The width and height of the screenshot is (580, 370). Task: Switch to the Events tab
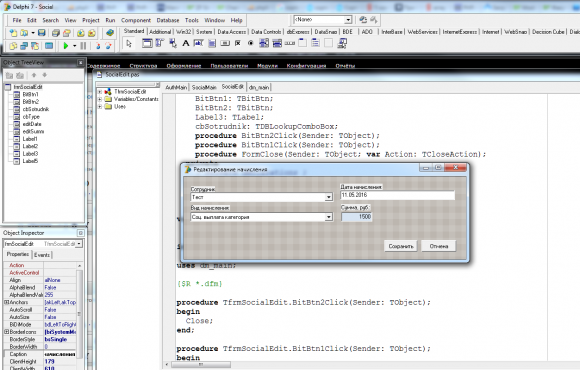point(42,255)
